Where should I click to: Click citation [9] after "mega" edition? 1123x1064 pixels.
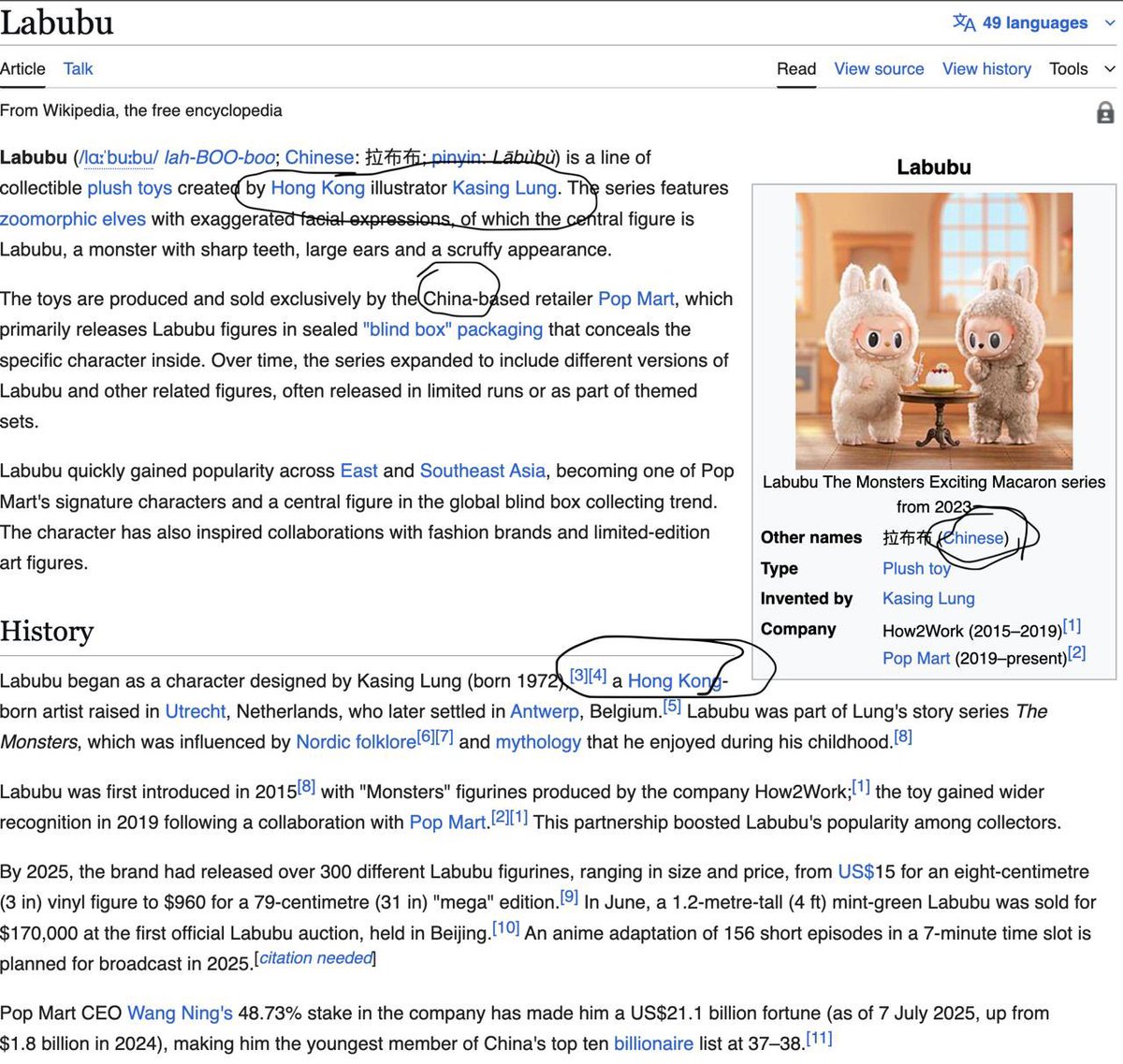pos(569,897)
